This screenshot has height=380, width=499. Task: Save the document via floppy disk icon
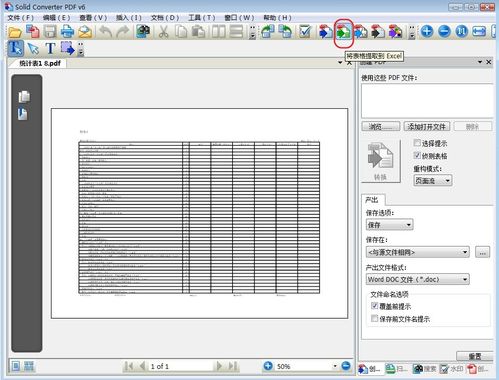pos(50,32)
